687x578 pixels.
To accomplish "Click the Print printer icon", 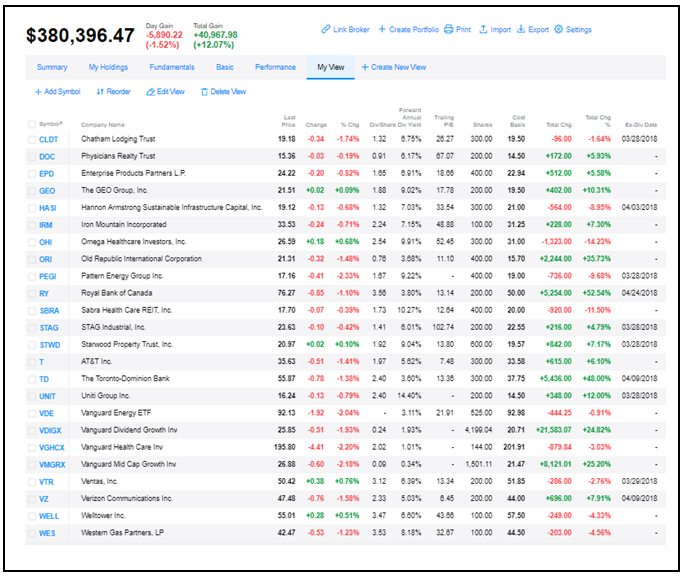I will coord(448,29).
